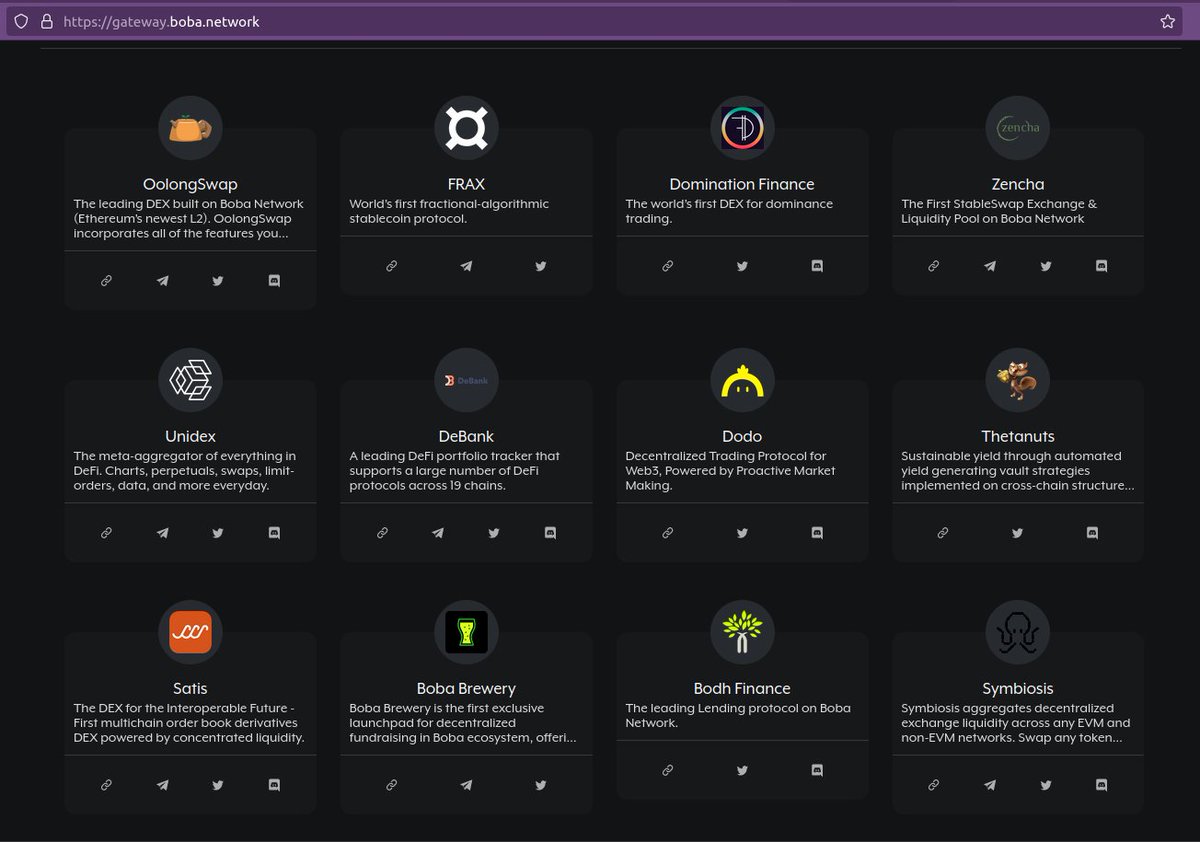Open Symbiosis Twitter icon
This screenshot has width=1200, height=842.
point(1046,785)
